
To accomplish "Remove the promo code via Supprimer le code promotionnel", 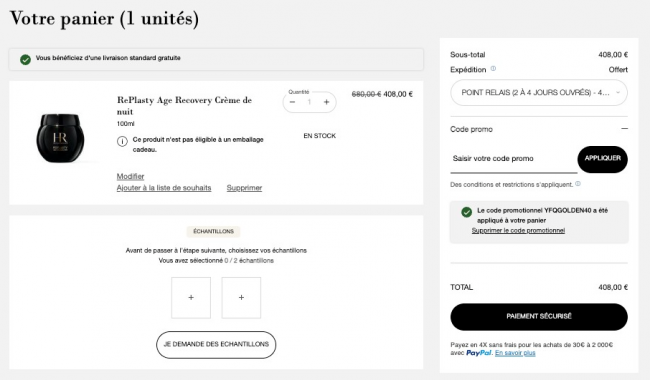I will [518, 230].
